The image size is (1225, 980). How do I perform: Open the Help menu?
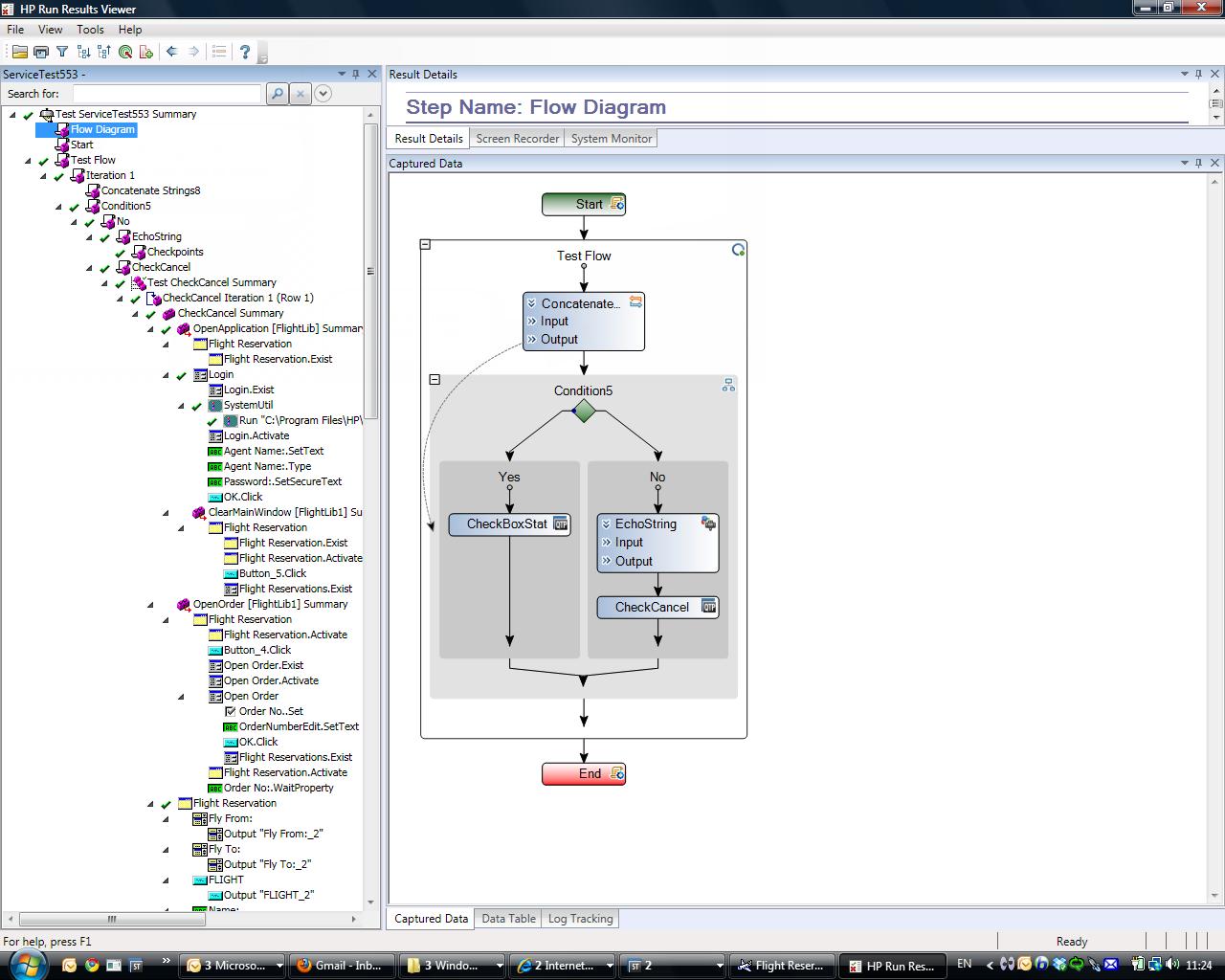tap(130, 30)
